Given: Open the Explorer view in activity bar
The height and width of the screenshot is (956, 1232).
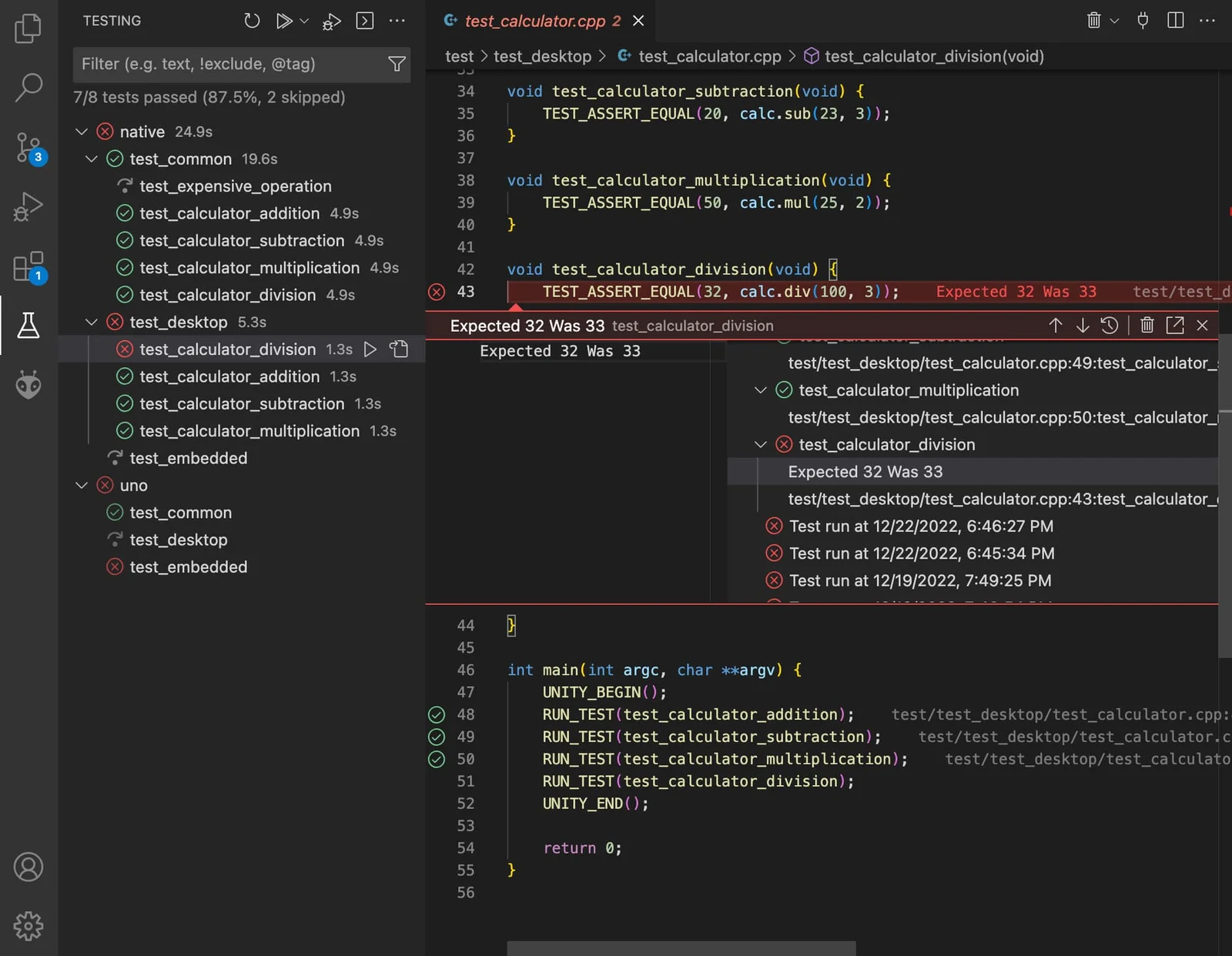Looking at the screenshot, I should [28, 28].
